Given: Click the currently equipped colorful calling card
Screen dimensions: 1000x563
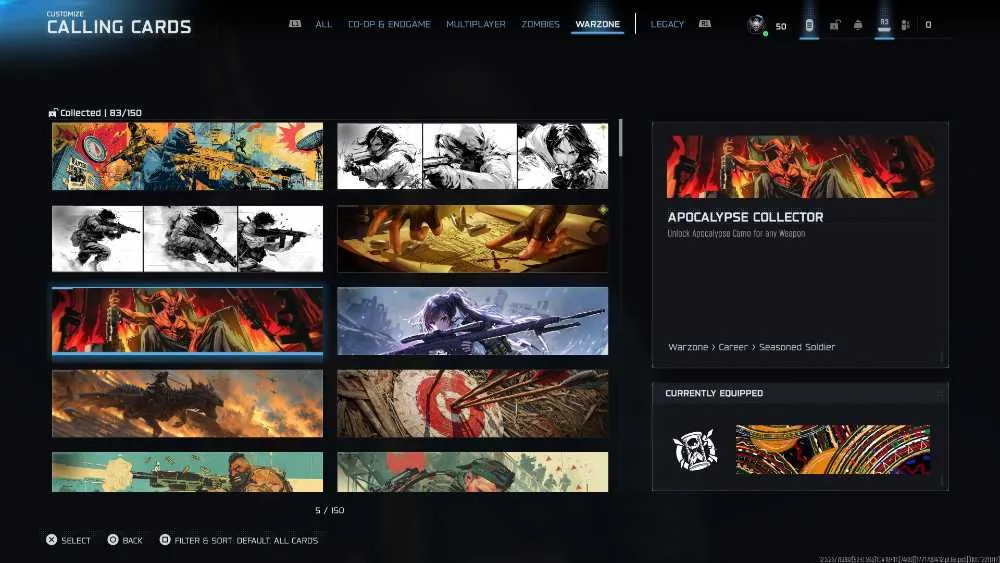Looking at the screenshot, I should pyautogui.click(x=833, y=450).
